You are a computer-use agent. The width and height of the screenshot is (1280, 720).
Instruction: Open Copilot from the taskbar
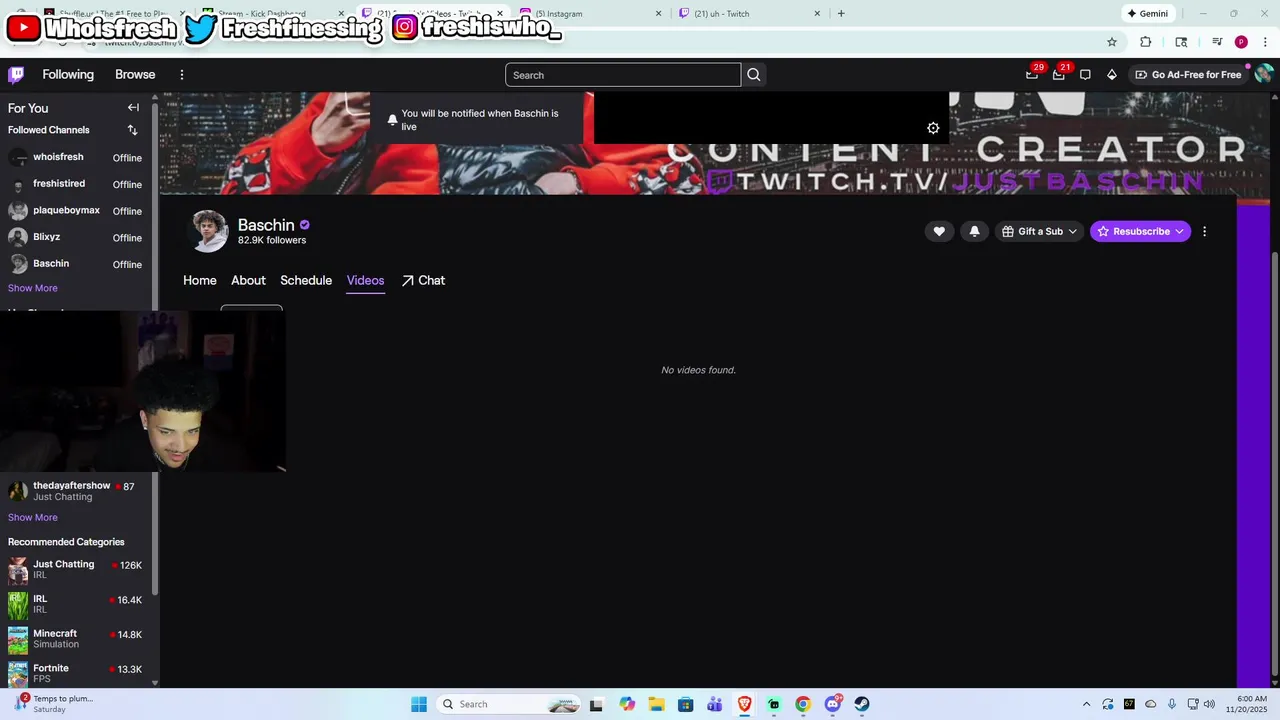point(627,704)
